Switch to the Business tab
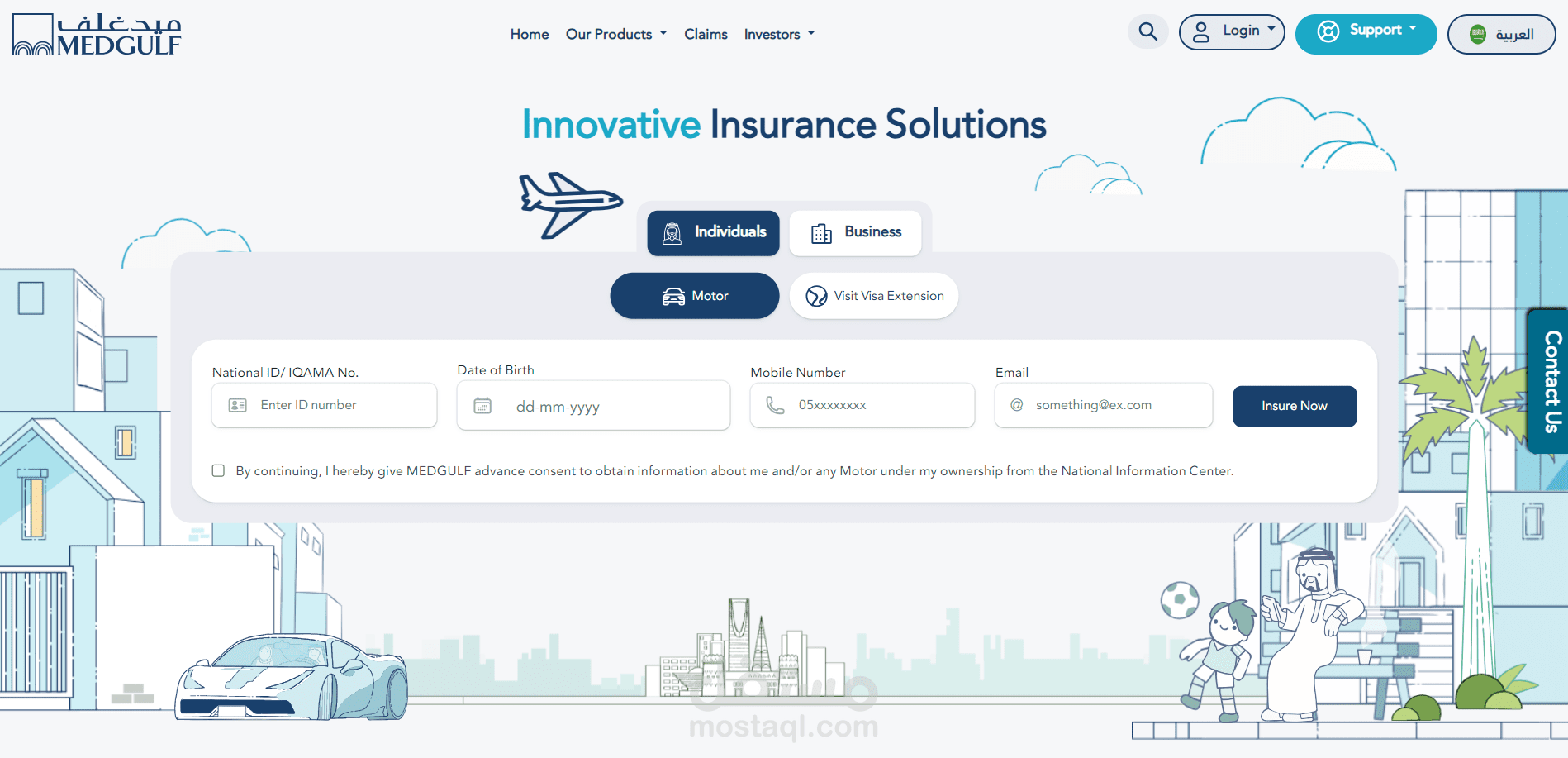Screen dimensions: 1568x758 [855, 233]
